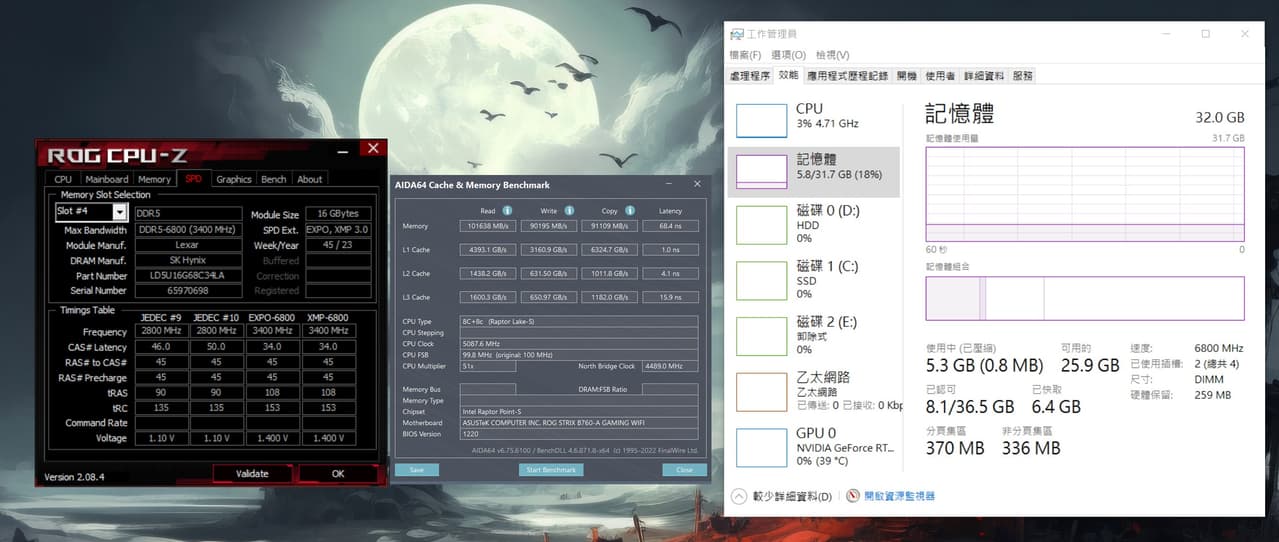Open the 檢視(V) menu in Task Manager
This screenshot has width=1279, height=542.
(x=832, y=55)
